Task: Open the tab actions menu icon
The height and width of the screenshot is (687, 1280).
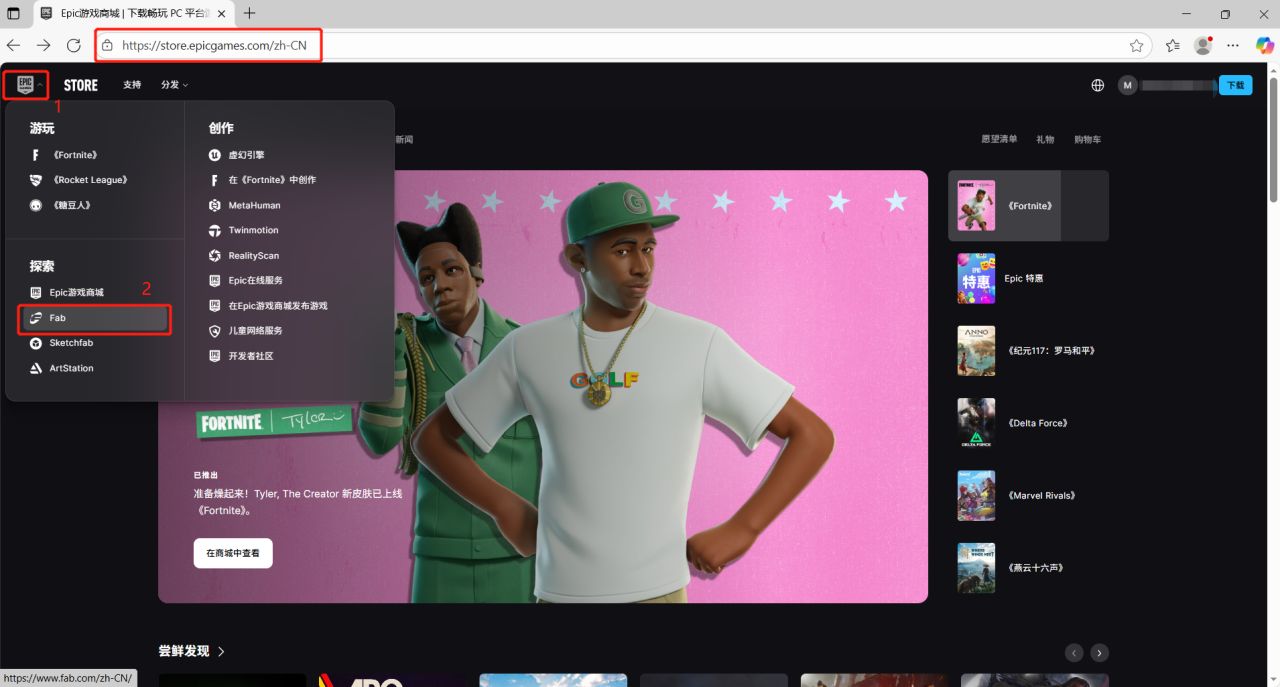Action: coord(14,13)
